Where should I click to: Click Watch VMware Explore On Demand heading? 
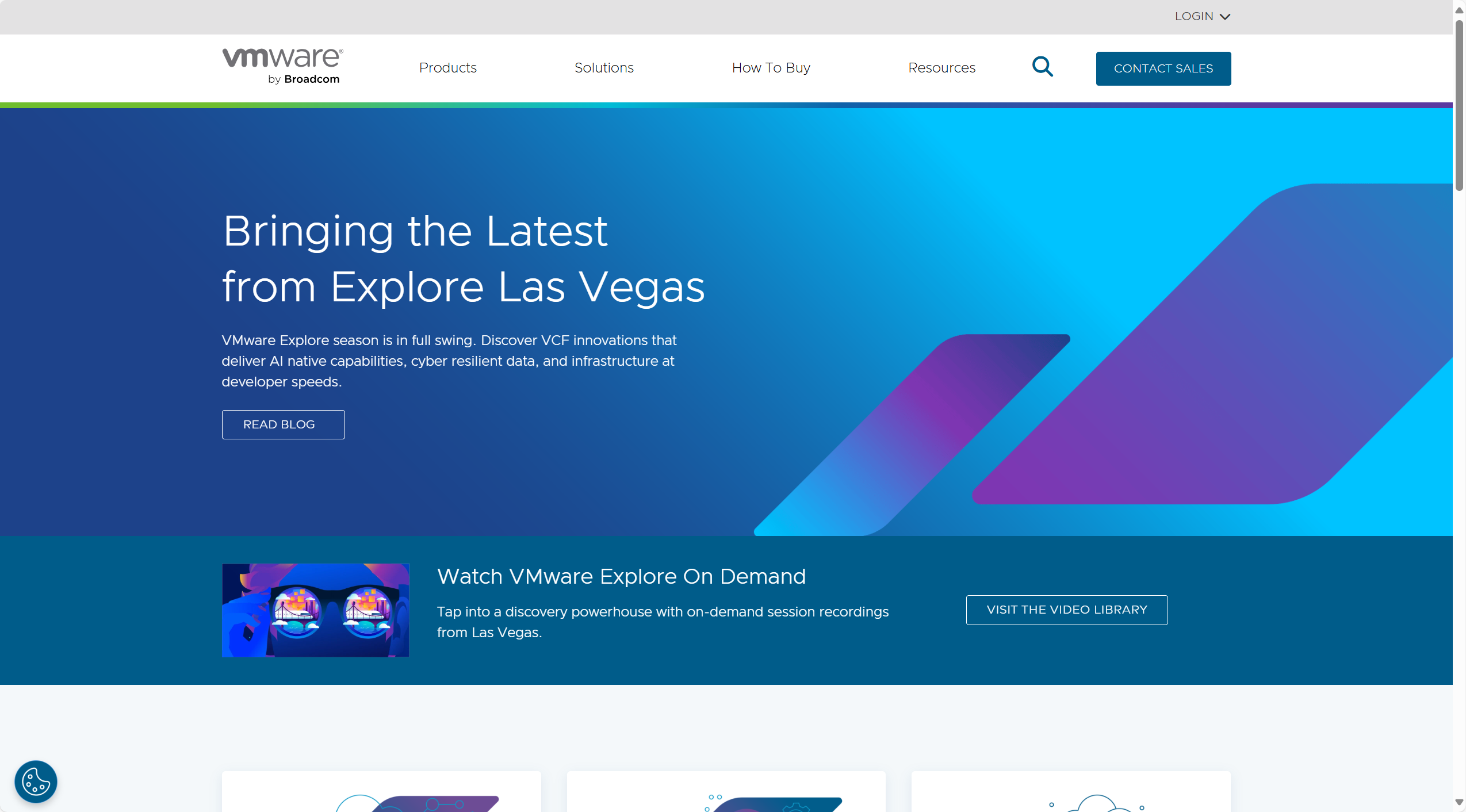point(621,576)
